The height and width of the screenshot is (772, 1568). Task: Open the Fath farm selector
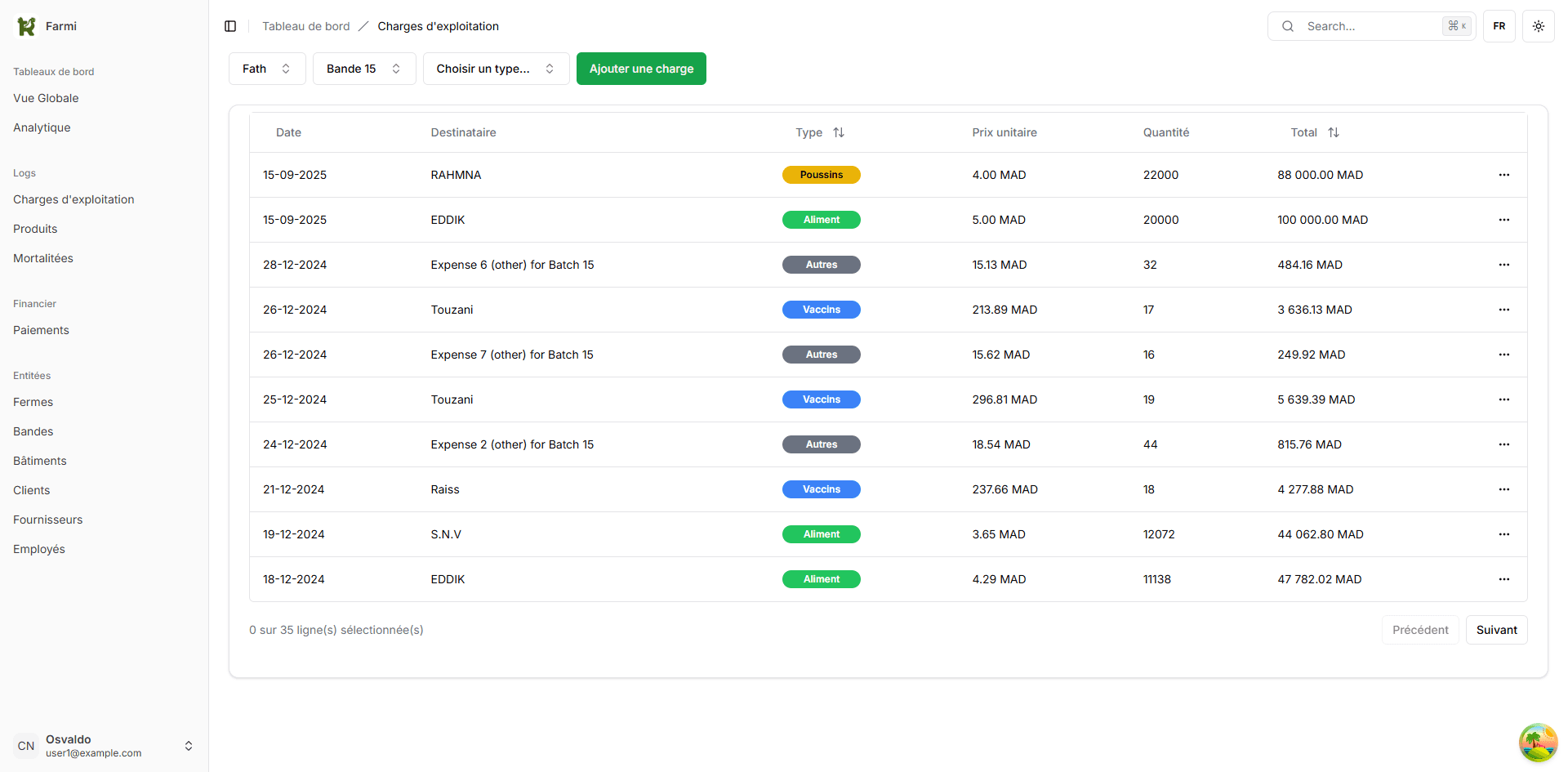(267, 69)
